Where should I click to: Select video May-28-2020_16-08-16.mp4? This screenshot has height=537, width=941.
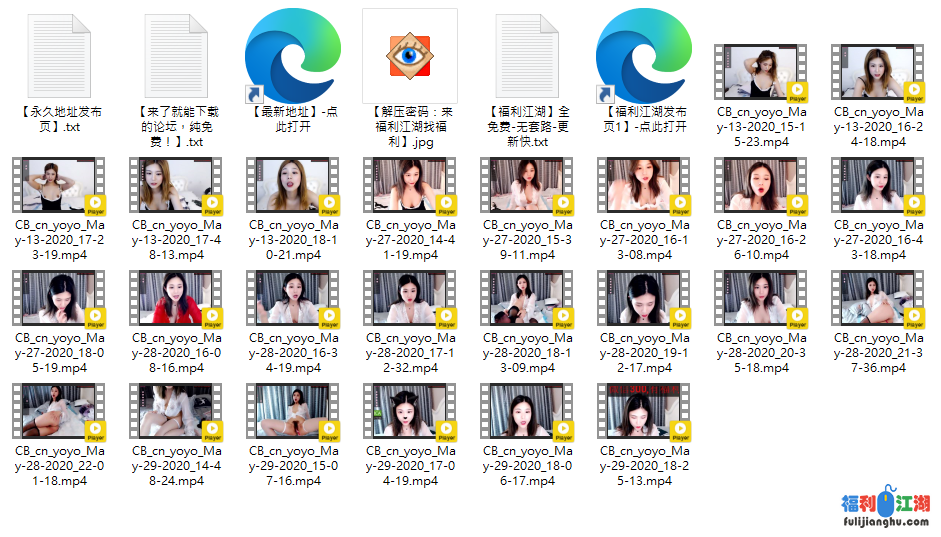click(177, 299)
